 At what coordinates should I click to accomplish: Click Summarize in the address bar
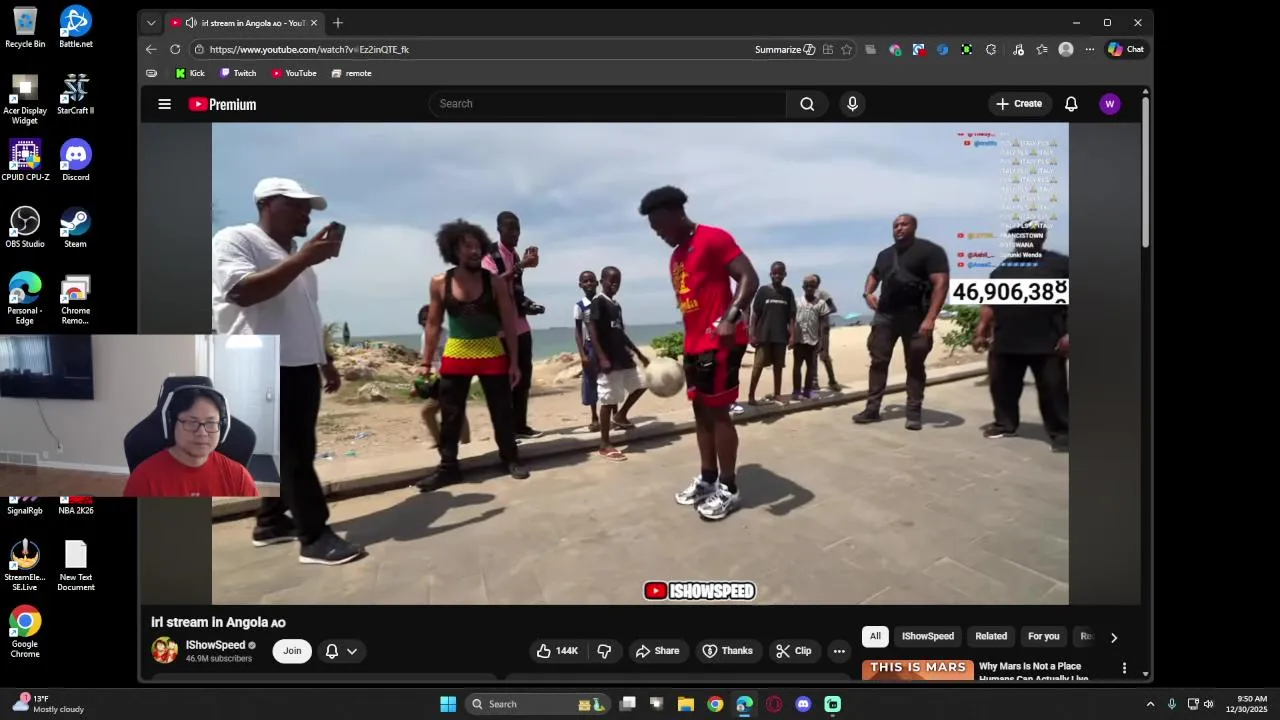pyautogui.click(x=785, y=49)
